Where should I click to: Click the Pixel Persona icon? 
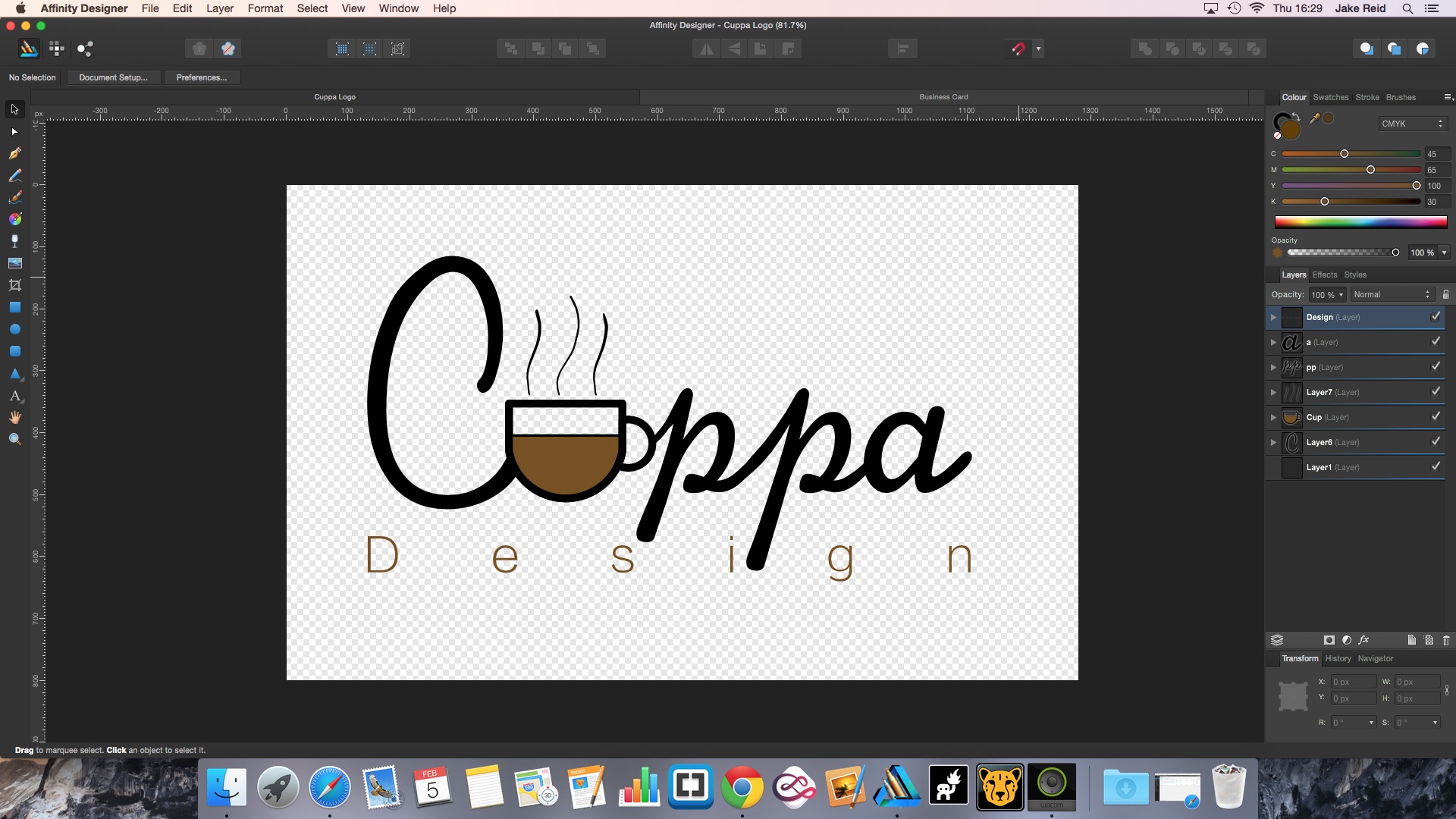tap(57, 49)
